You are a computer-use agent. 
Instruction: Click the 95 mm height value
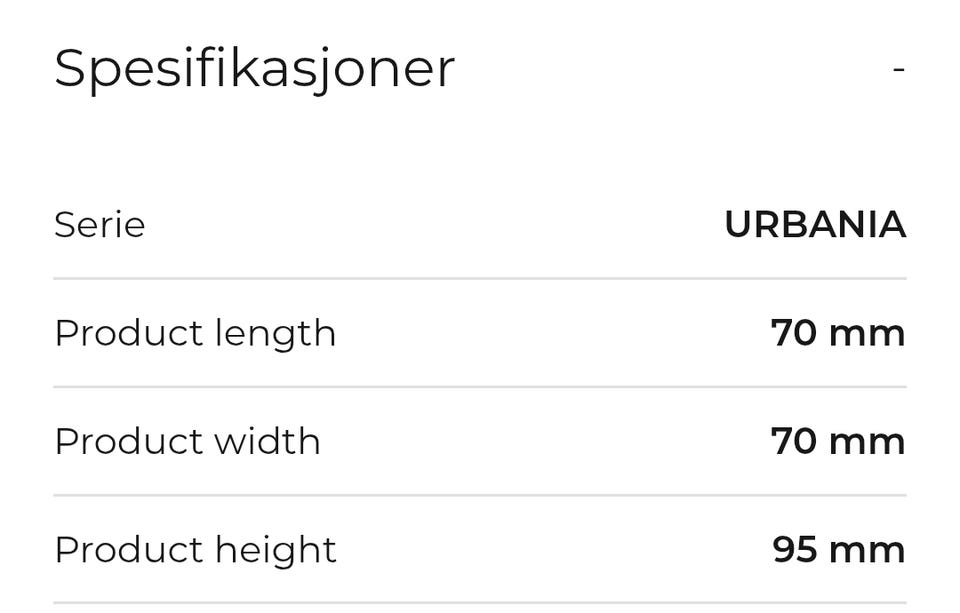(x=839, y=550)
